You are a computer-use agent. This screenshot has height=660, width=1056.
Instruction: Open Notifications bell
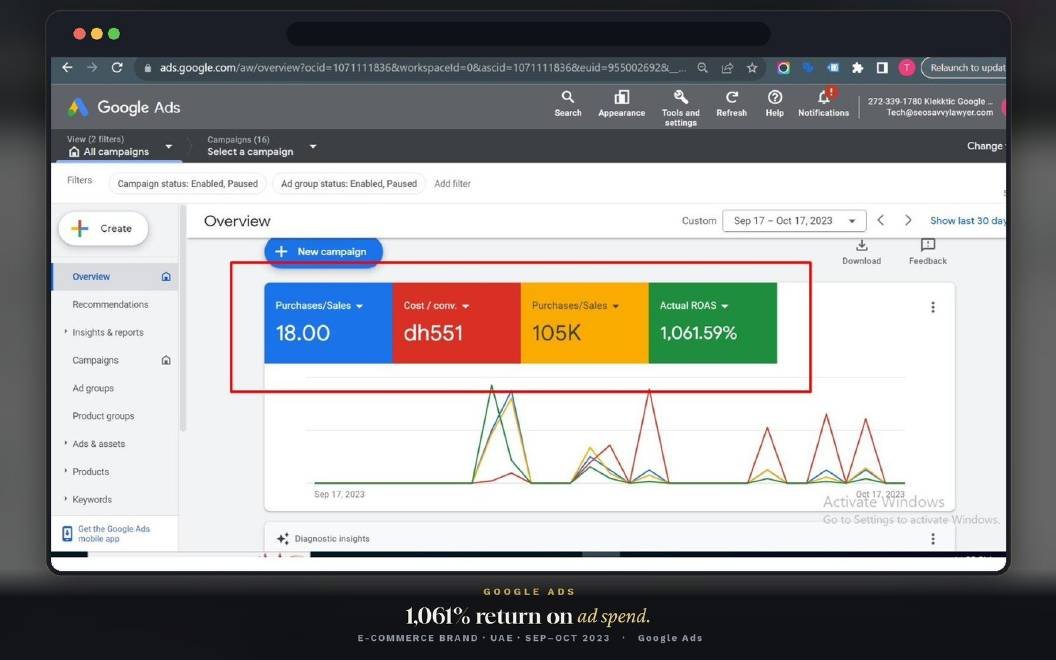tap(824, 104)
